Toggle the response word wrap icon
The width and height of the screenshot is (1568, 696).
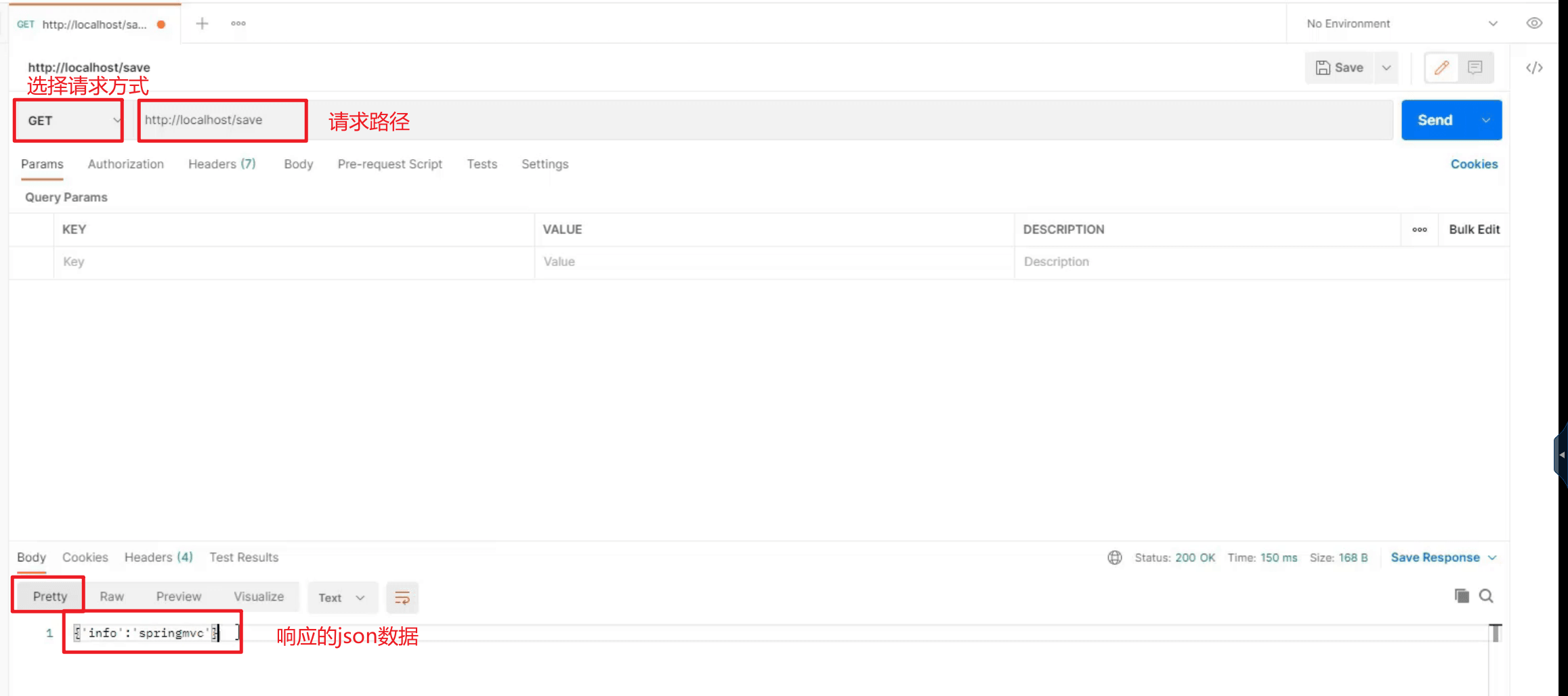coord(402,597)
